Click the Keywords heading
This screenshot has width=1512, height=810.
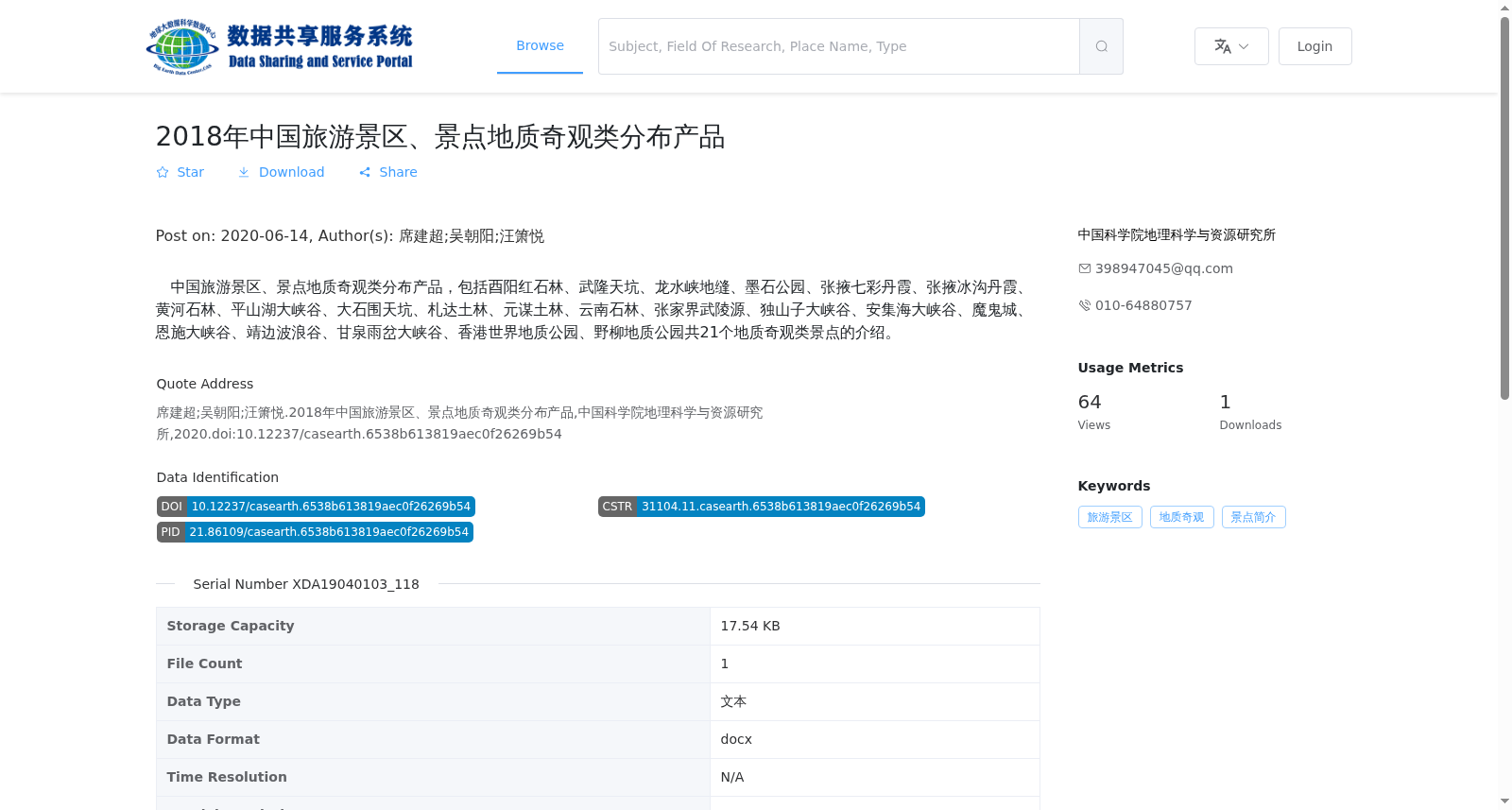1114,486
